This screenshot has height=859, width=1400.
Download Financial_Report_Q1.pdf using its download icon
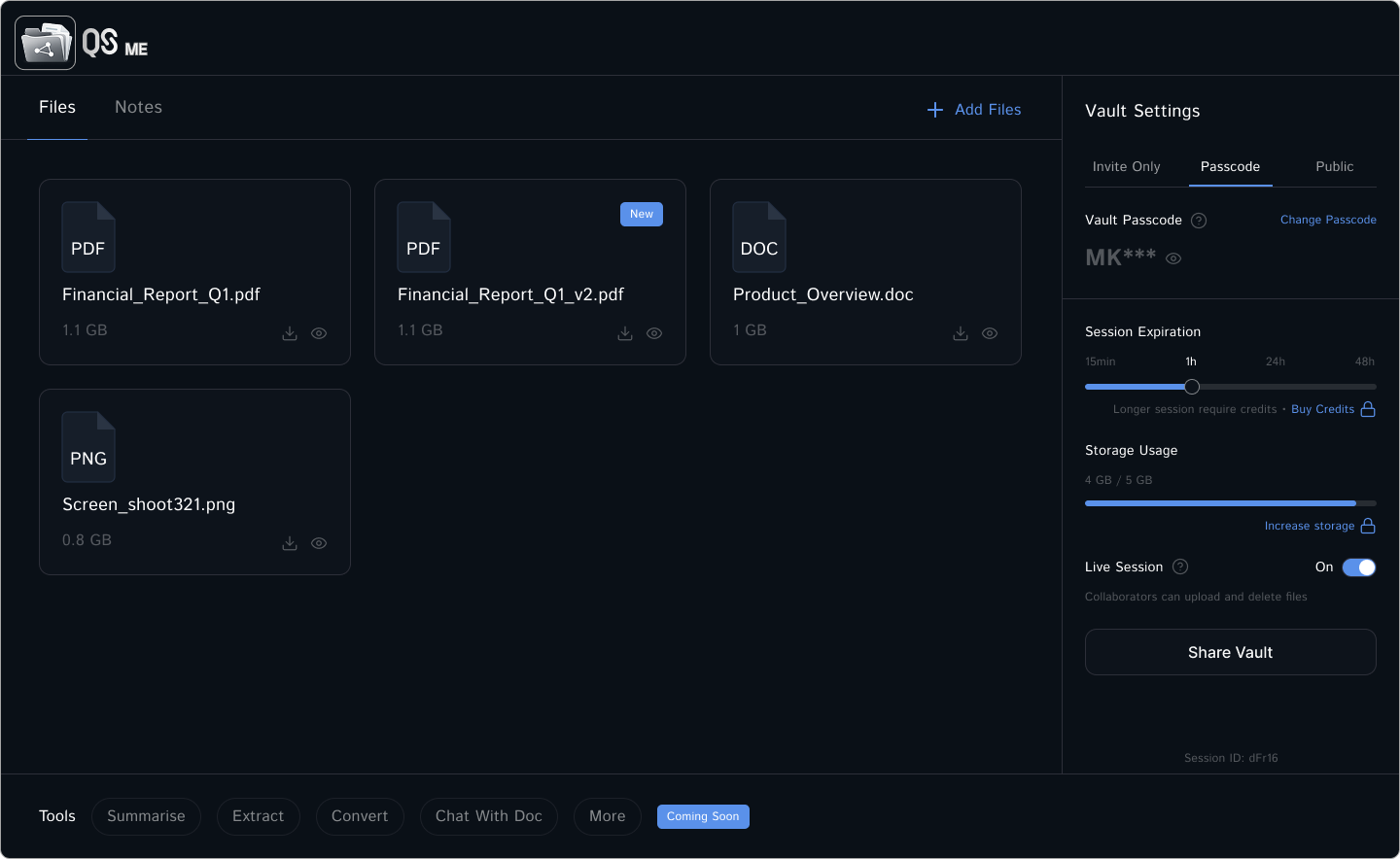290,333
